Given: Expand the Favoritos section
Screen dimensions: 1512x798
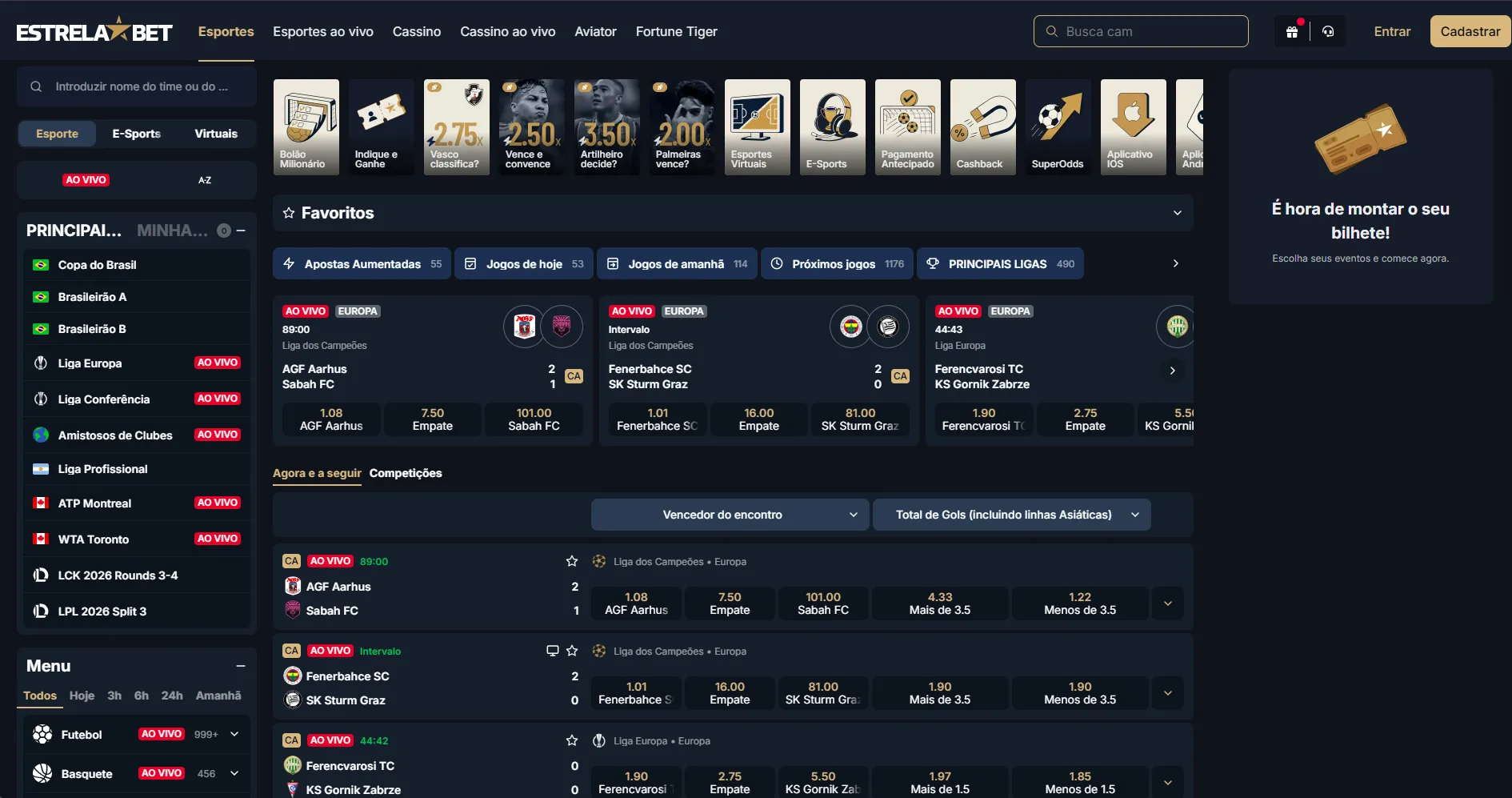Looking at the screenshot, I should tap(1177, 213).
